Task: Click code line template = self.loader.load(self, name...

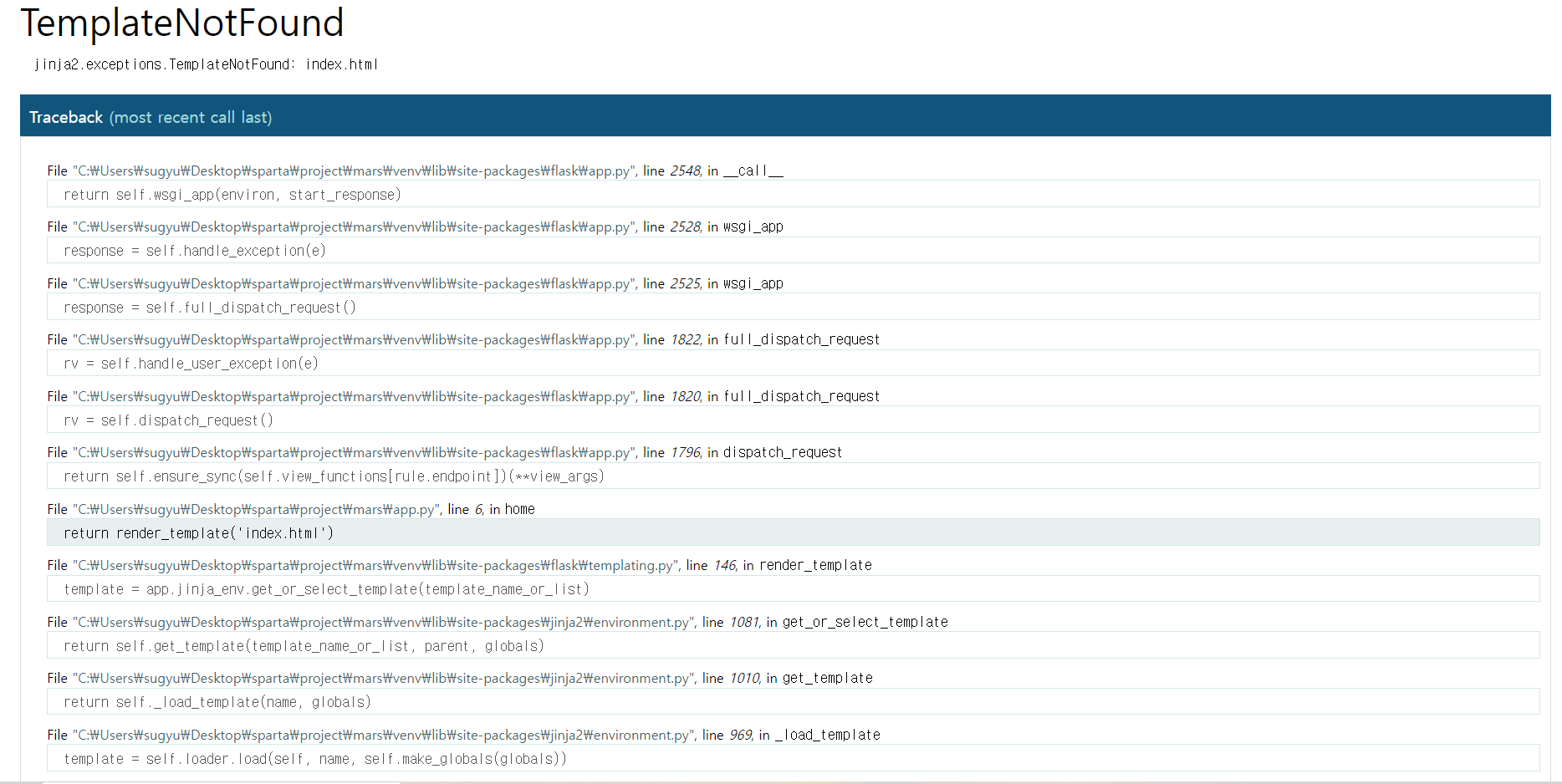Action: click(793, 758)
